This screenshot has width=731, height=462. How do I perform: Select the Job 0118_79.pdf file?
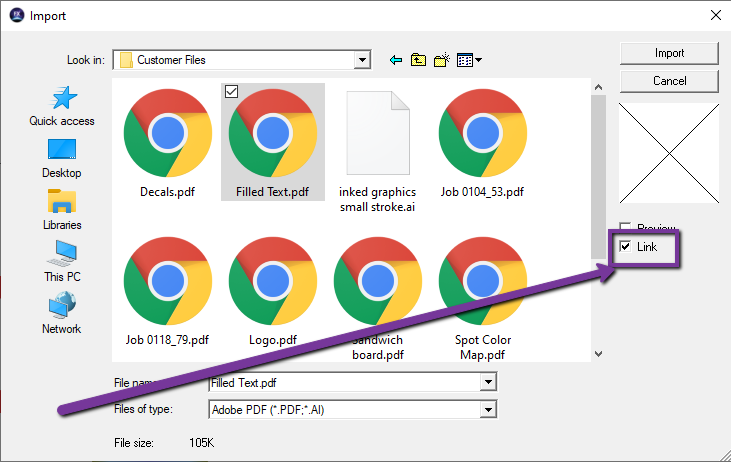[168, 291]
